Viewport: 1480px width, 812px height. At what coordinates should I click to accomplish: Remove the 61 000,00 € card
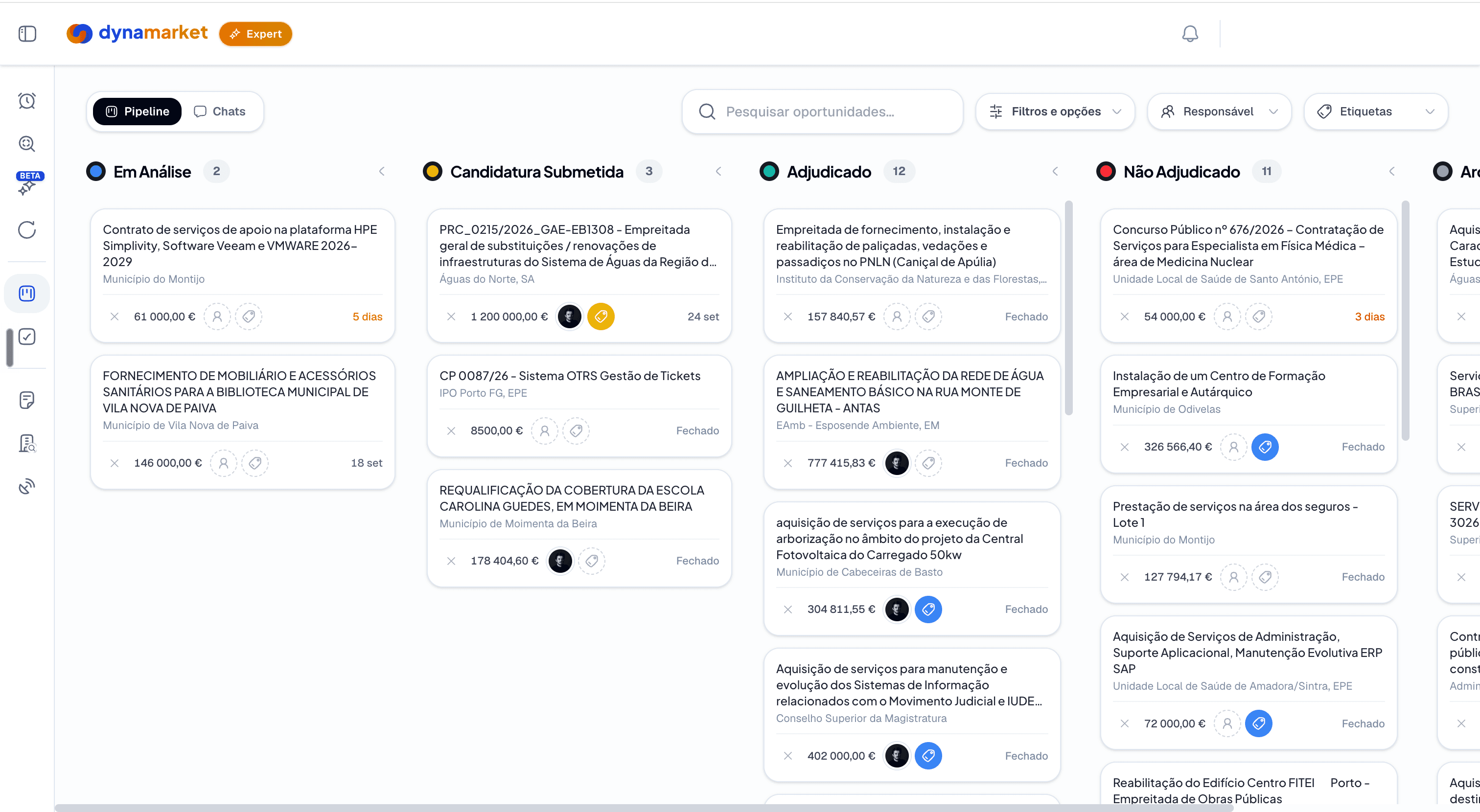[x=115, y=316]
